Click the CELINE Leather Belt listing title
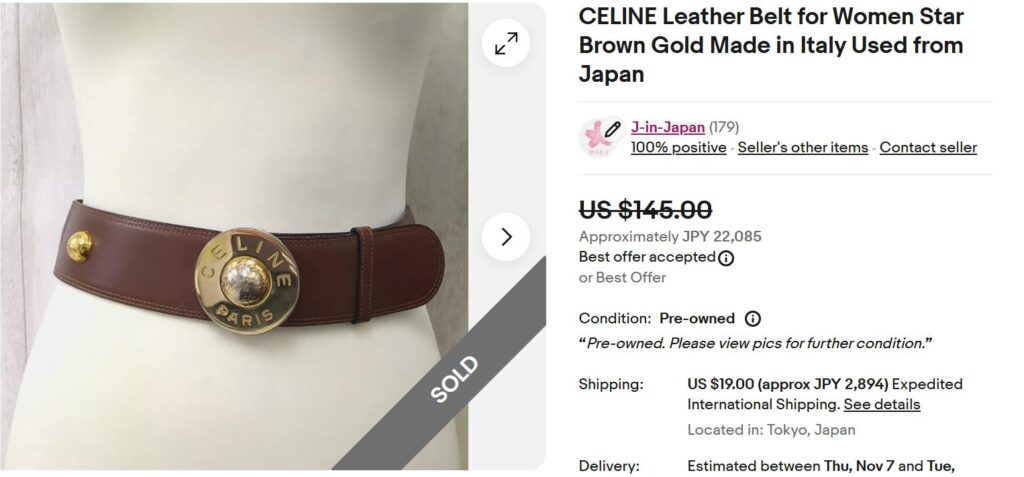This screenshot has width=1024, height=477. point(771,45)
